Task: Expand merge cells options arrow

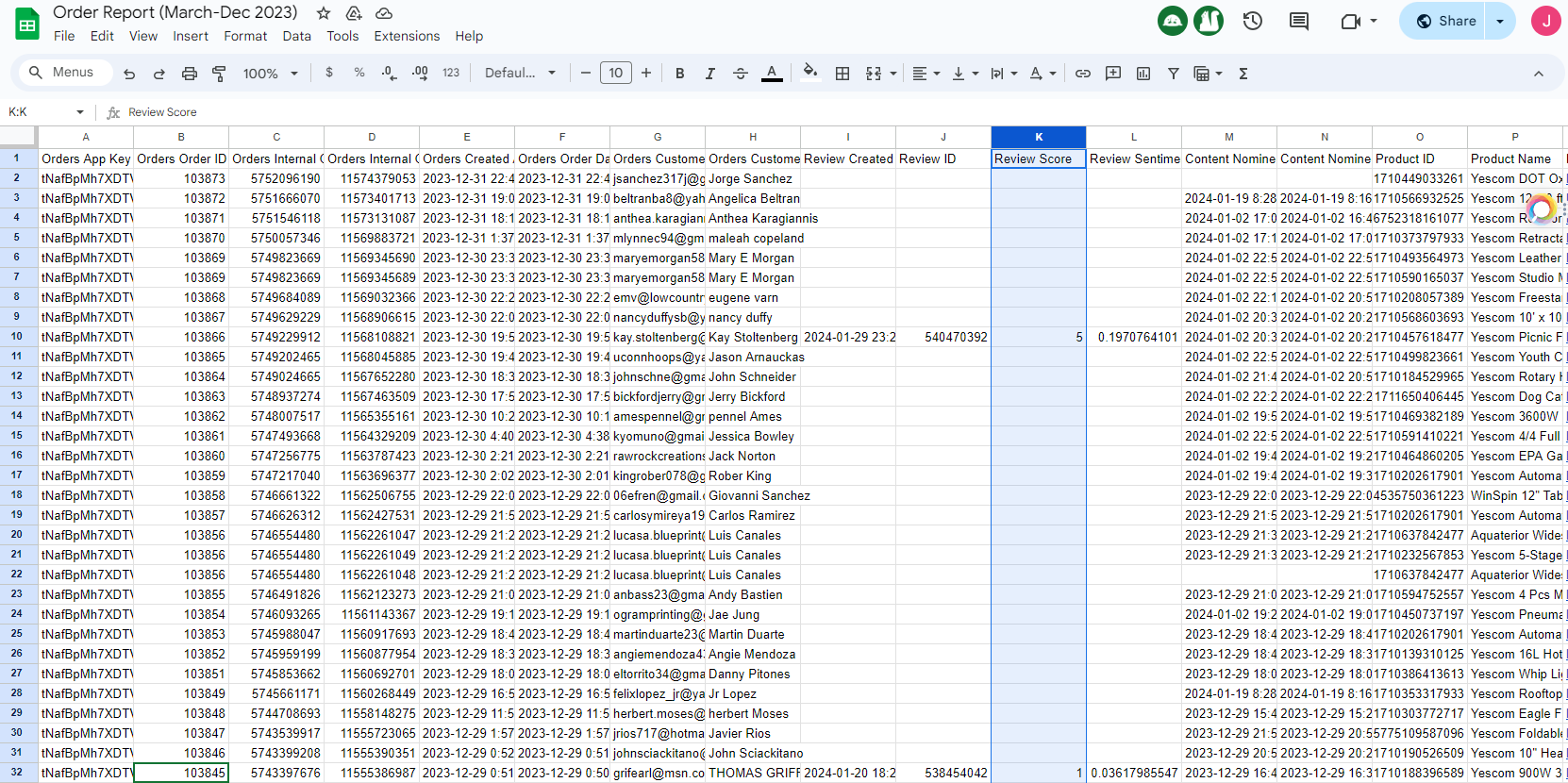Action: pos(892,73)
